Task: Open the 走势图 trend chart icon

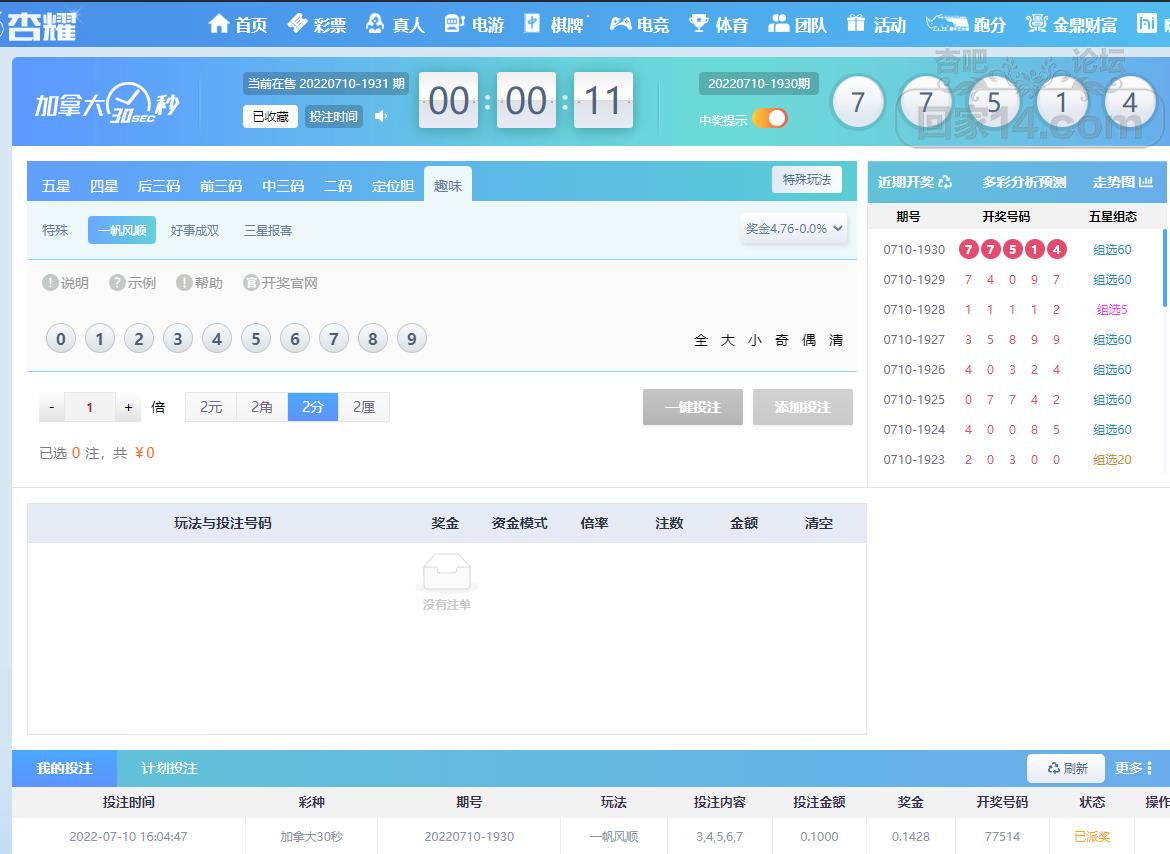Action: 1146,182
